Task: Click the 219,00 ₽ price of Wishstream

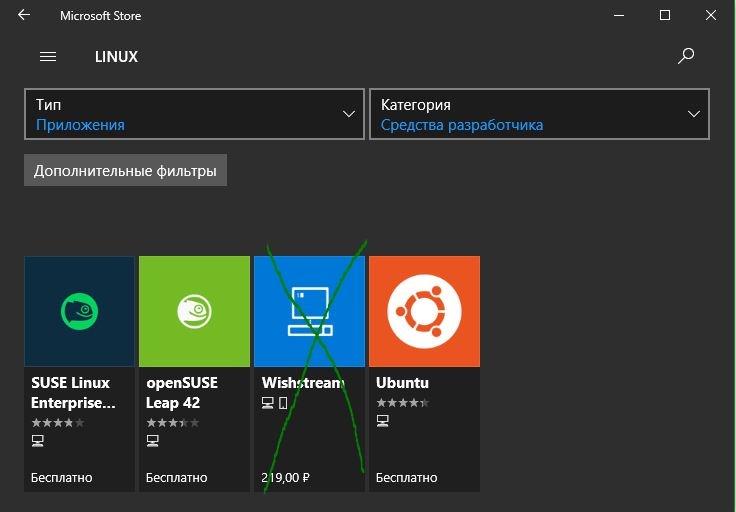Action: pyautogui.click(x=285, y=478)
